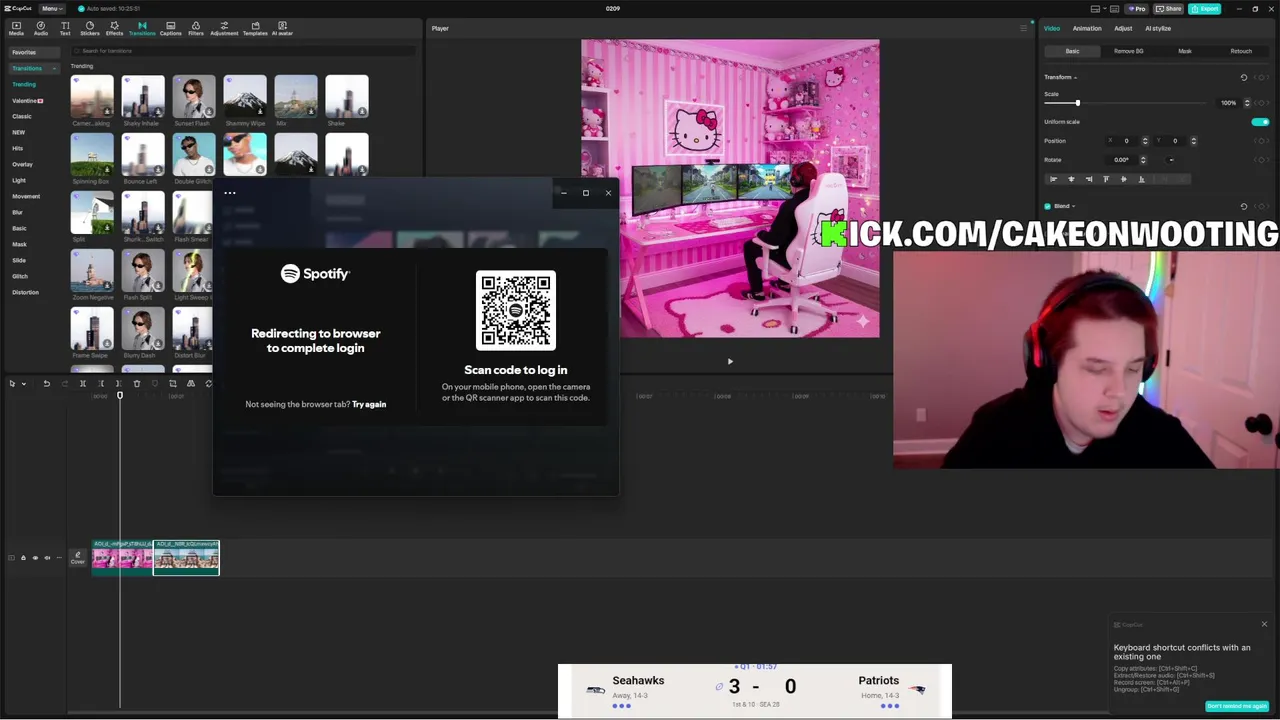1280x720 pixels.
Task: Click the track more-options dots icon
Action: pos(58,558)
